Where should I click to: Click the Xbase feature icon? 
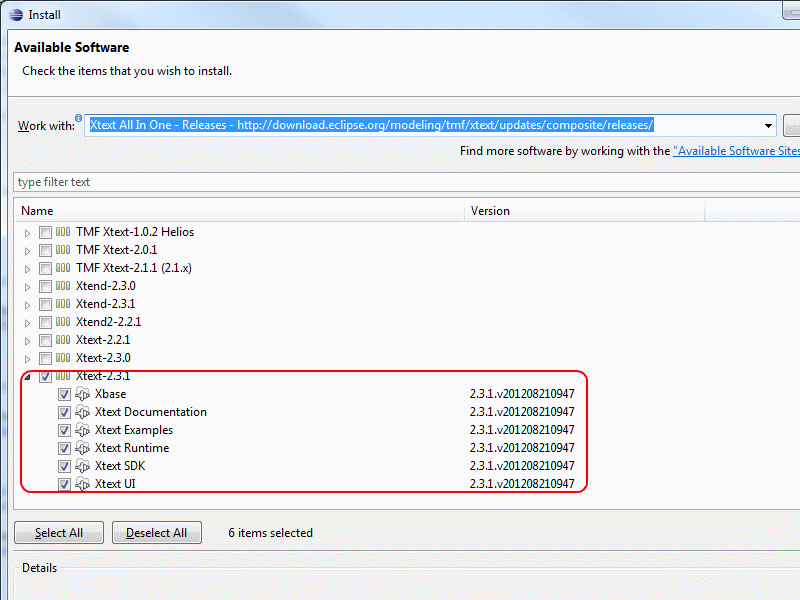(x=82, y=394)
